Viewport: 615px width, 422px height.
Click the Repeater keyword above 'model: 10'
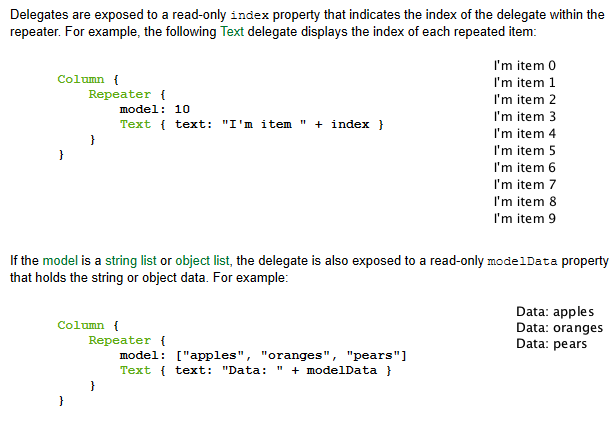[119, 94]
